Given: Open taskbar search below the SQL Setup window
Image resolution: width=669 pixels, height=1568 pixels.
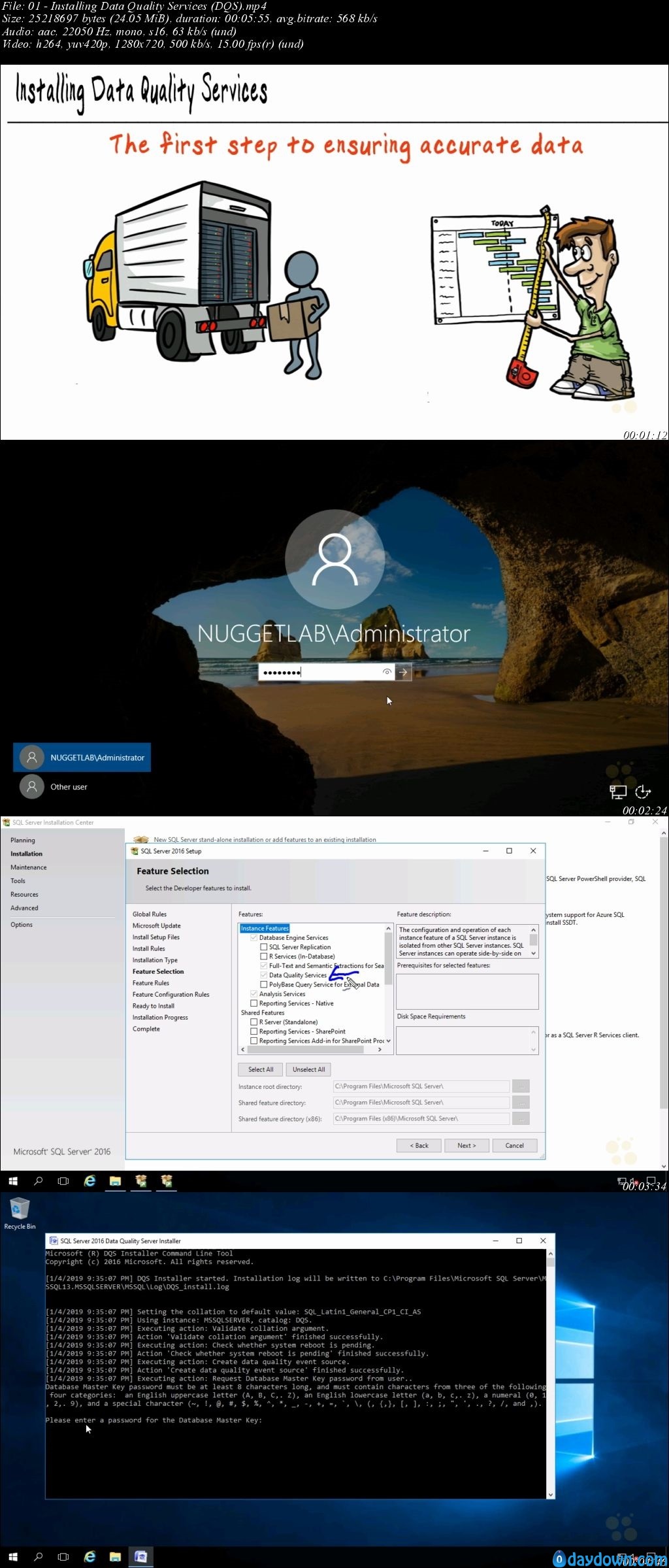Looking at the screenshot, I should point(39,1181).
